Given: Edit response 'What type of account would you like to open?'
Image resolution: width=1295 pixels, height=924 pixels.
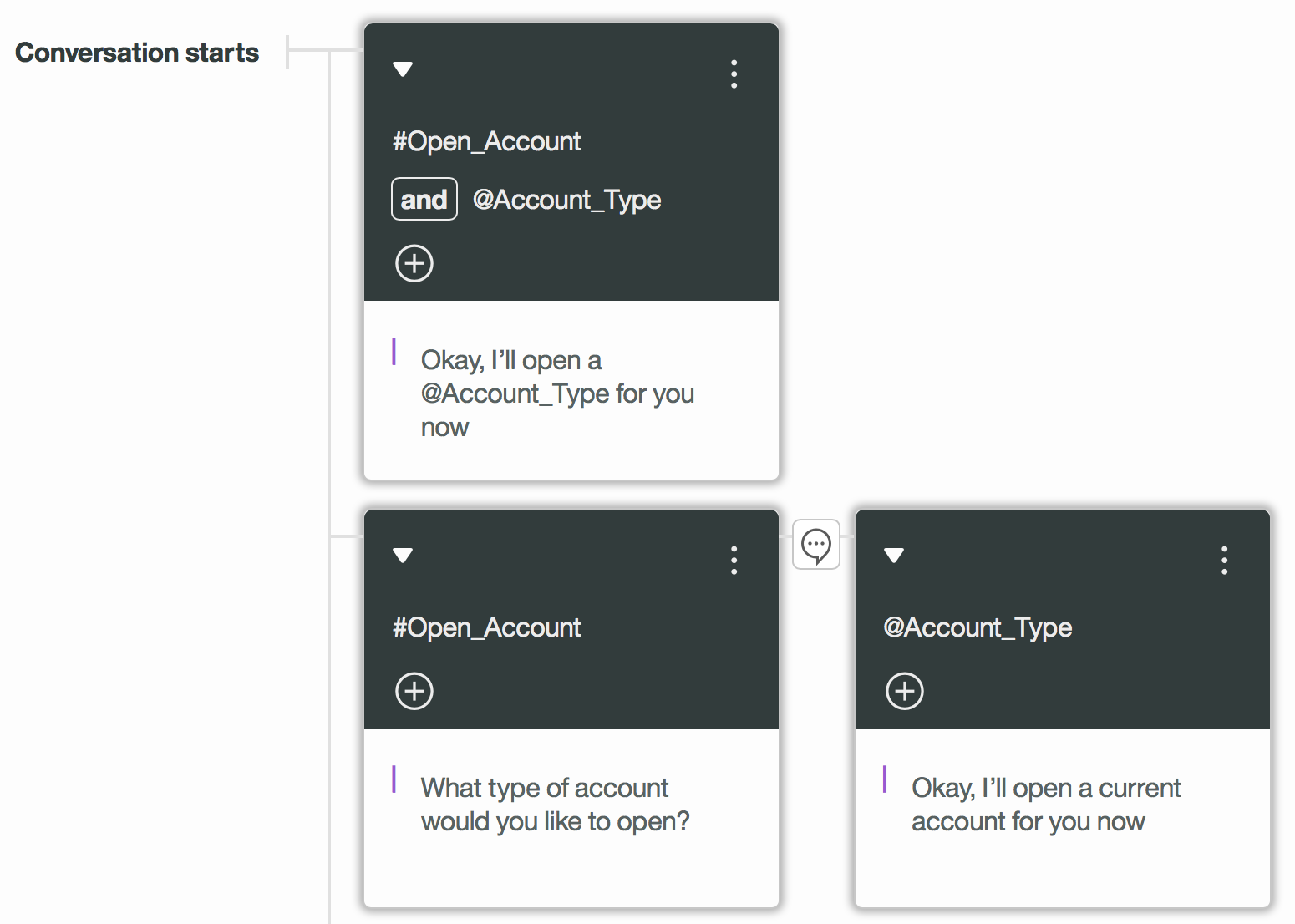Looking at the screenshot, I should [555, 805].
